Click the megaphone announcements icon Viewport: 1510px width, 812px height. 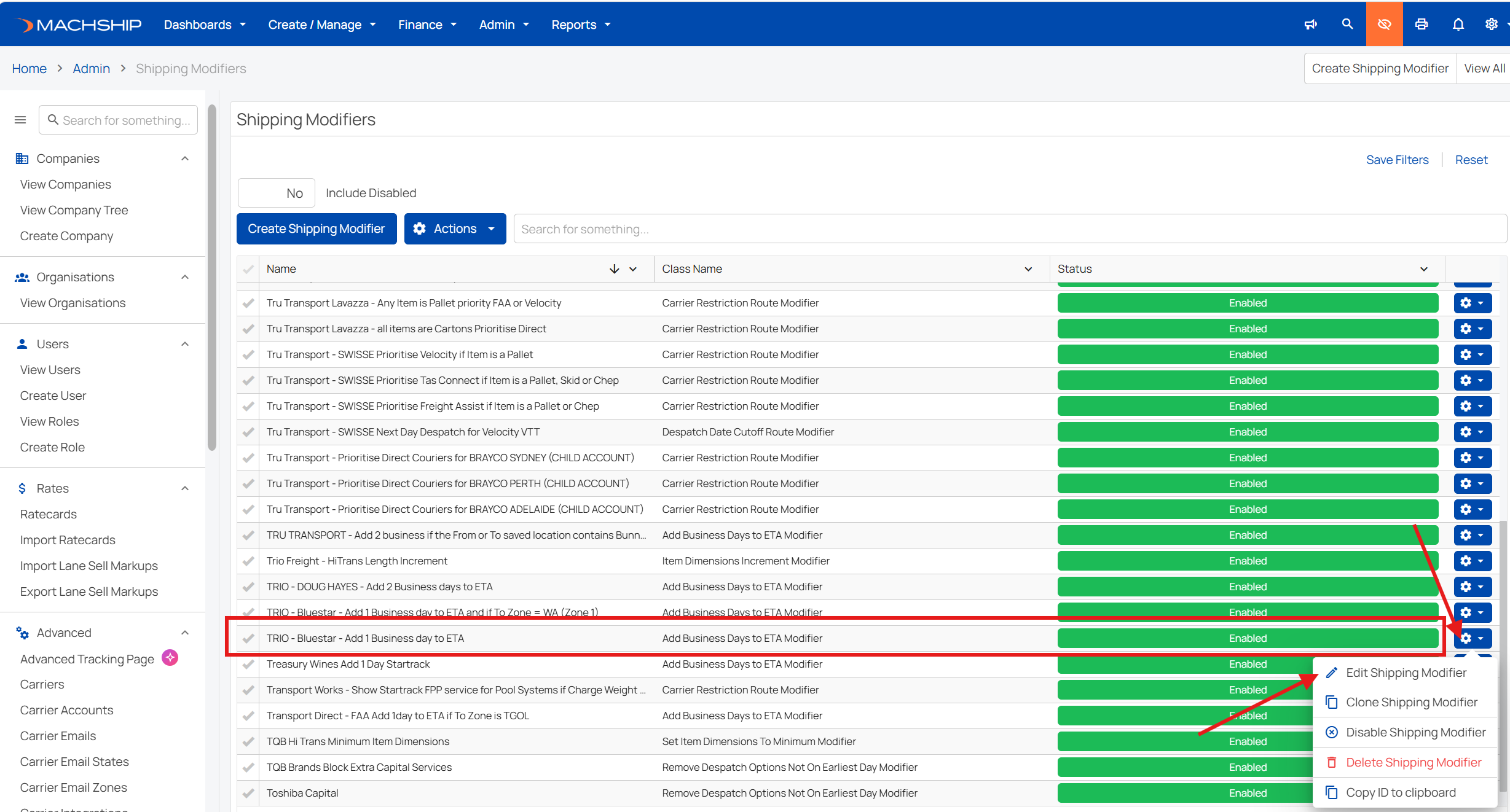coord(1310,24)
